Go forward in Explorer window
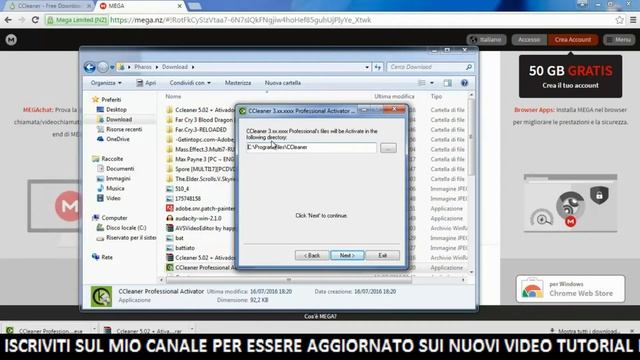The width and height of the screenshot is (640, 360). (x=103, y=67)
